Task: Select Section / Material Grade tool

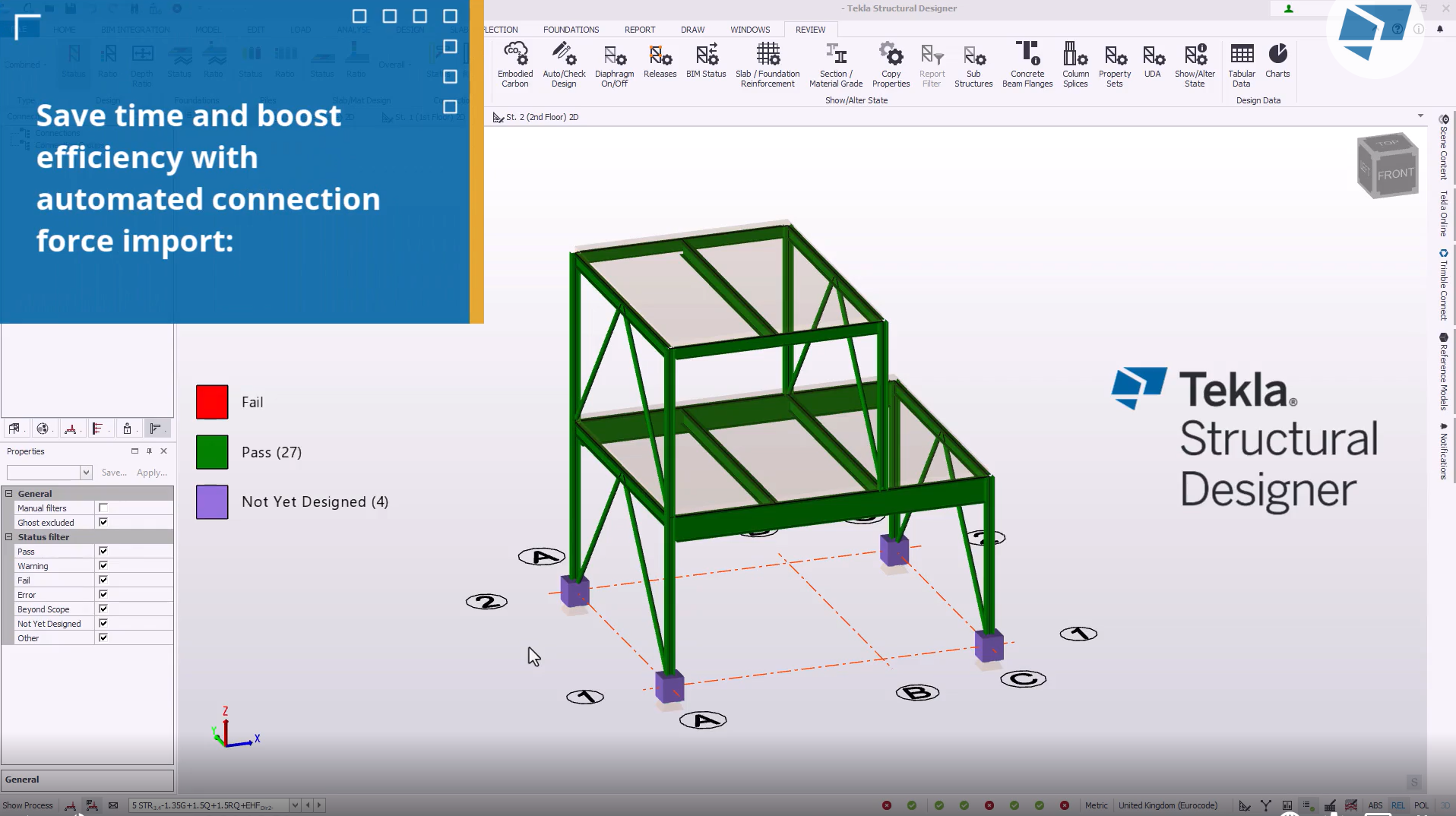Action: pyautogui.click(x=836, y=65)
